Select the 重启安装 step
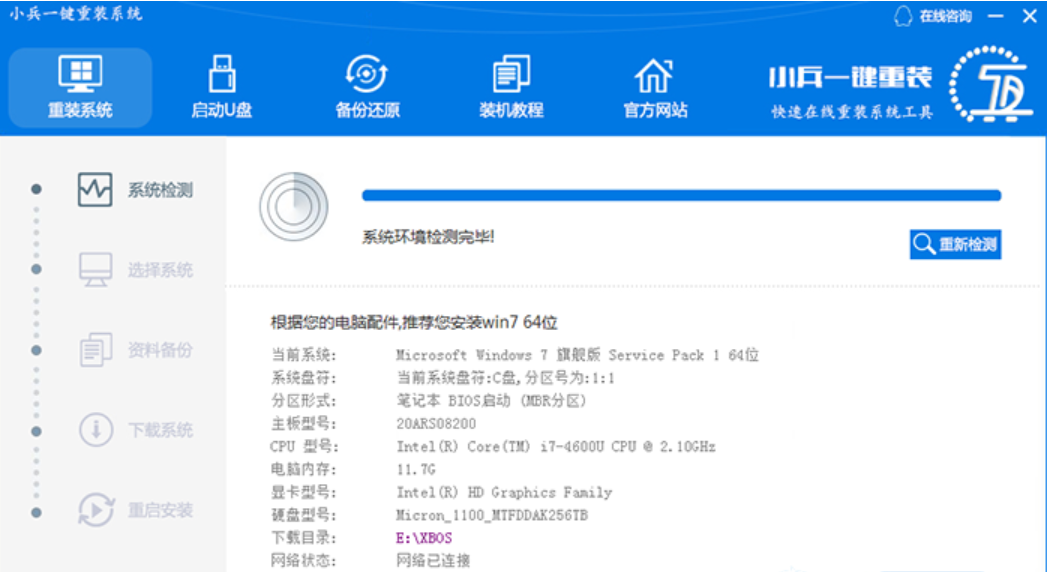Viewport: 1047px width, 572px height. pyautogui.click(x=136, y=510)
